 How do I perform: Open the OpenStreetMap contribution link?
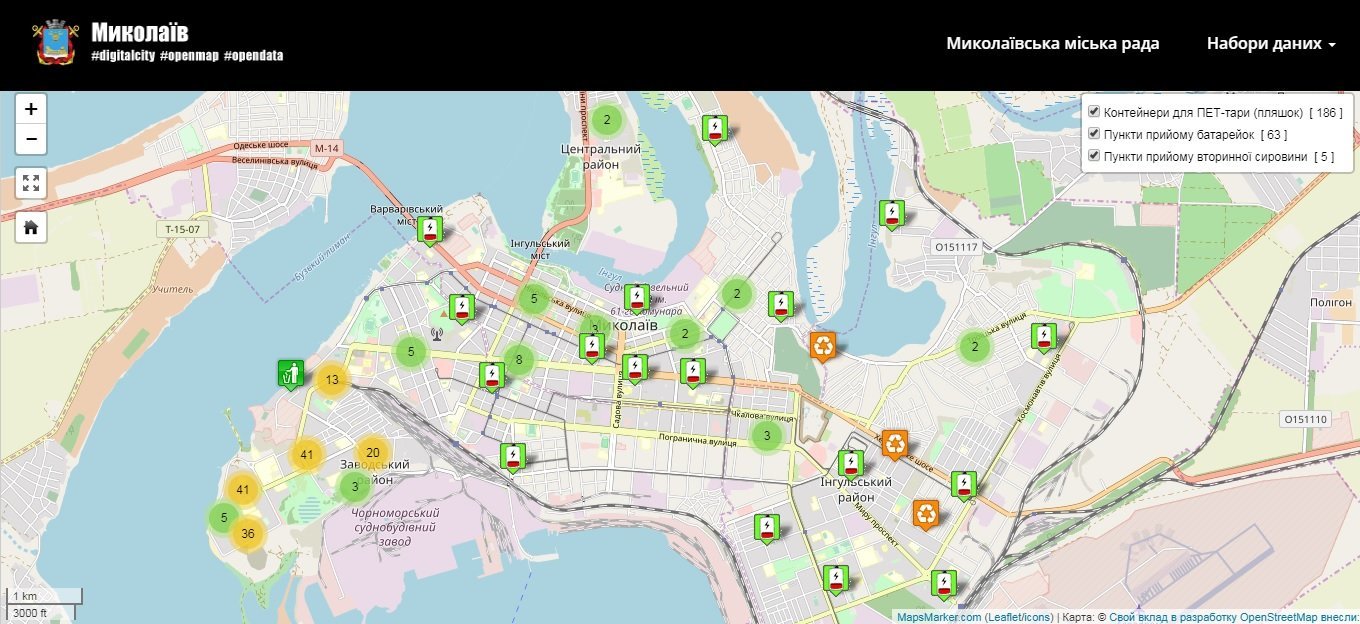click(1232, 617)
